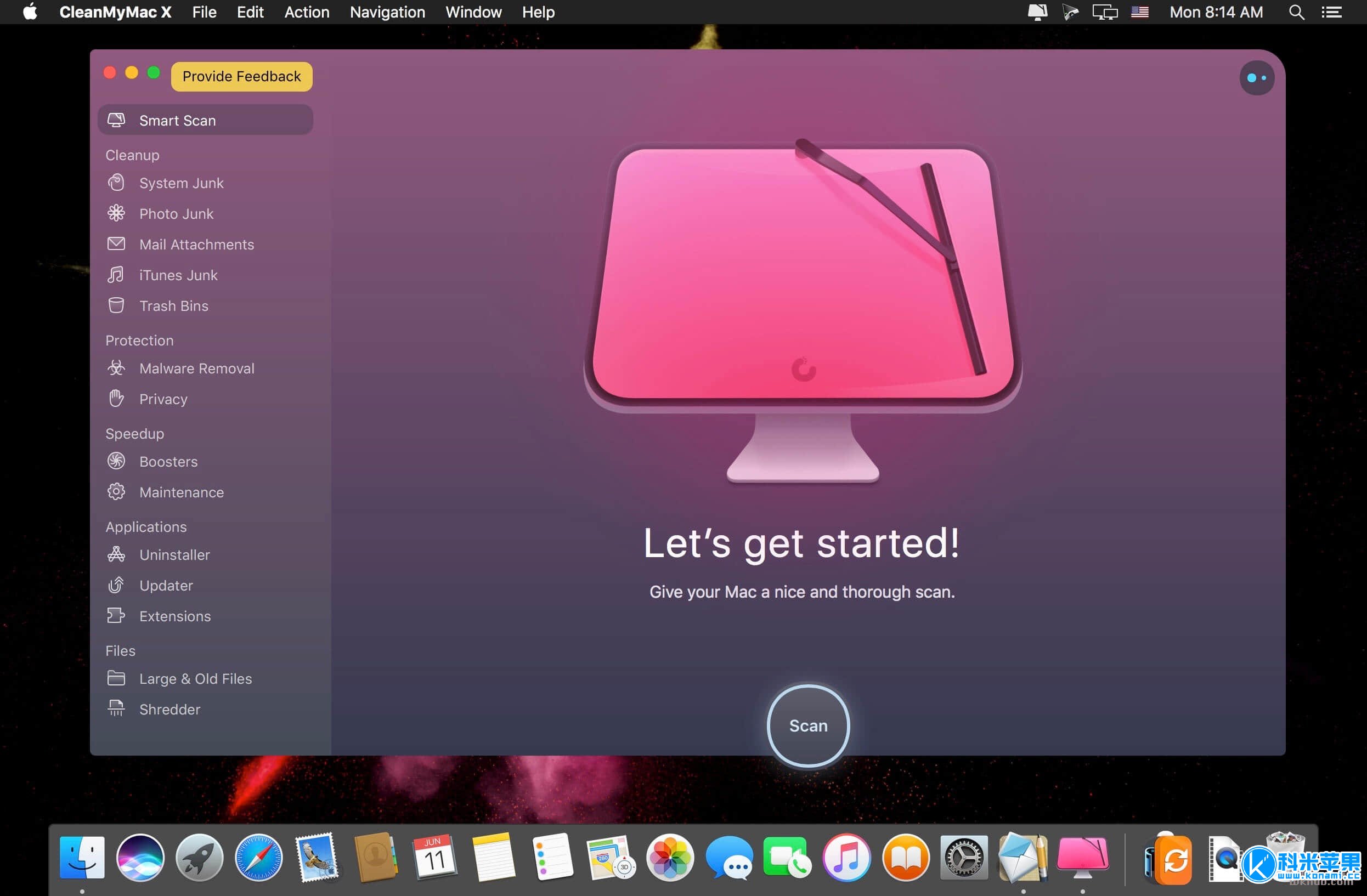Viewport: 1367px width, 896px height.
Task: Open Messages in the Dock
Action: pyautogui.click(x=730, y=858)
